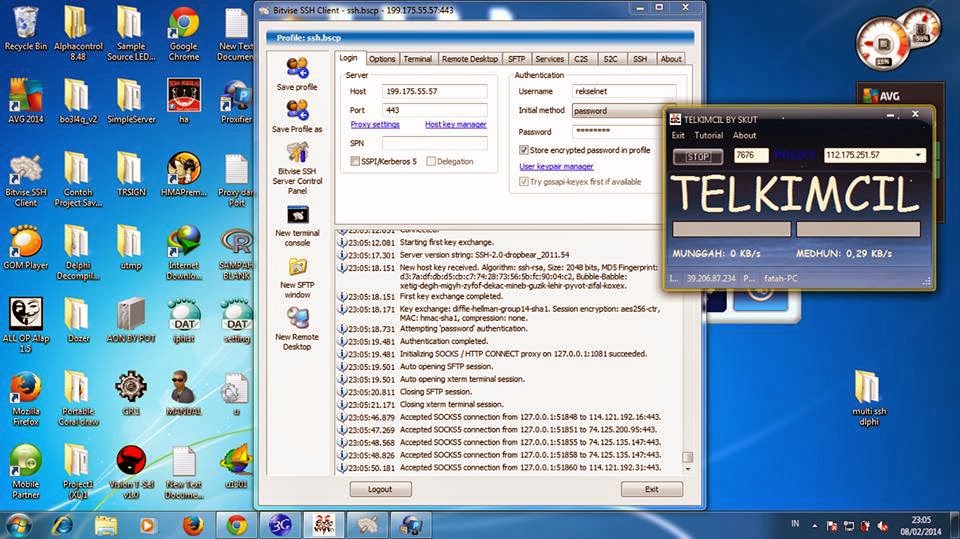960x539 pixels.
Task: Switch to the Options tab
Action: pos(382,59)
